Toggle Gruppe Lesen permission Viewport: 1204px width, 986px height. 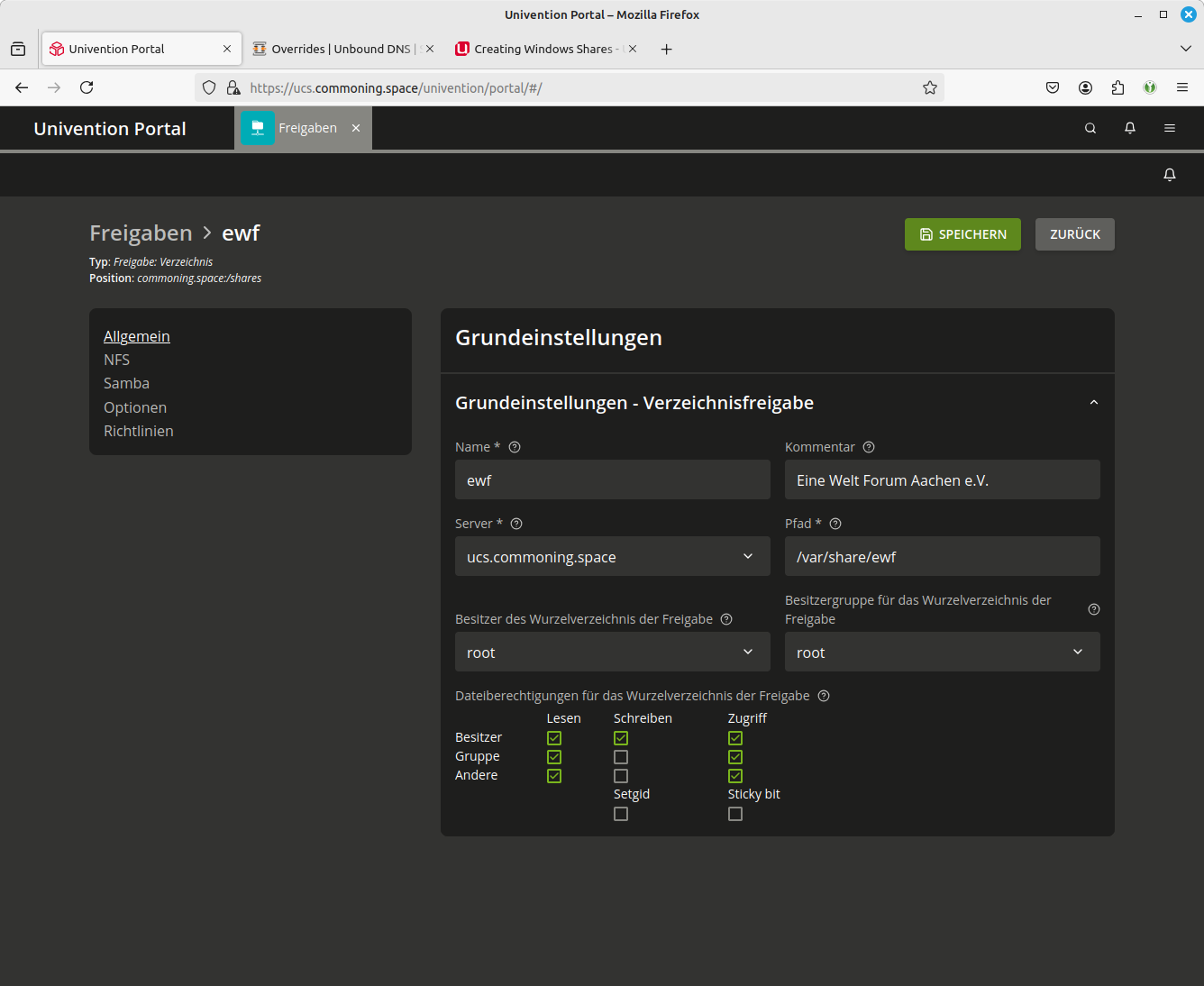pyautogui.click(x=554, y=757)
